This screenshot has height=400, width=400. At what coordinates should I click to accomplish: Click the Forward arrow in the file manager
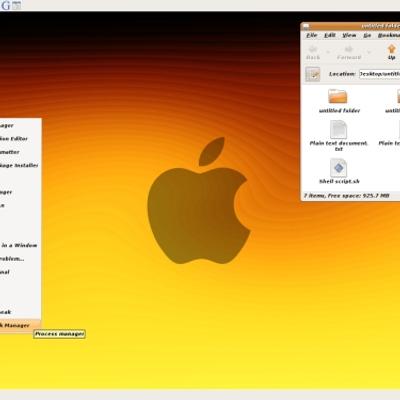pyautogui.click(x=349, y=53)
